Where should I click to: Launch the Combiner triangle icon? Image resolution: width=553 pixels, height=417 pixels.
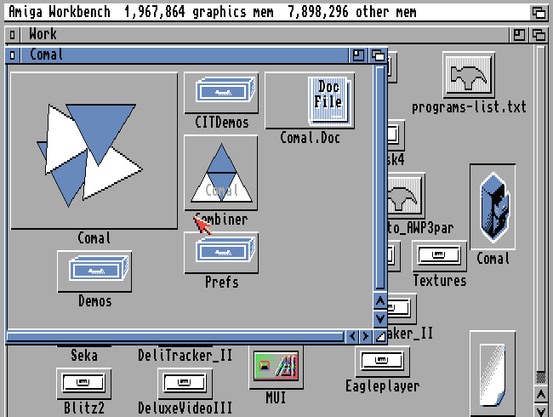coord(221,173)
